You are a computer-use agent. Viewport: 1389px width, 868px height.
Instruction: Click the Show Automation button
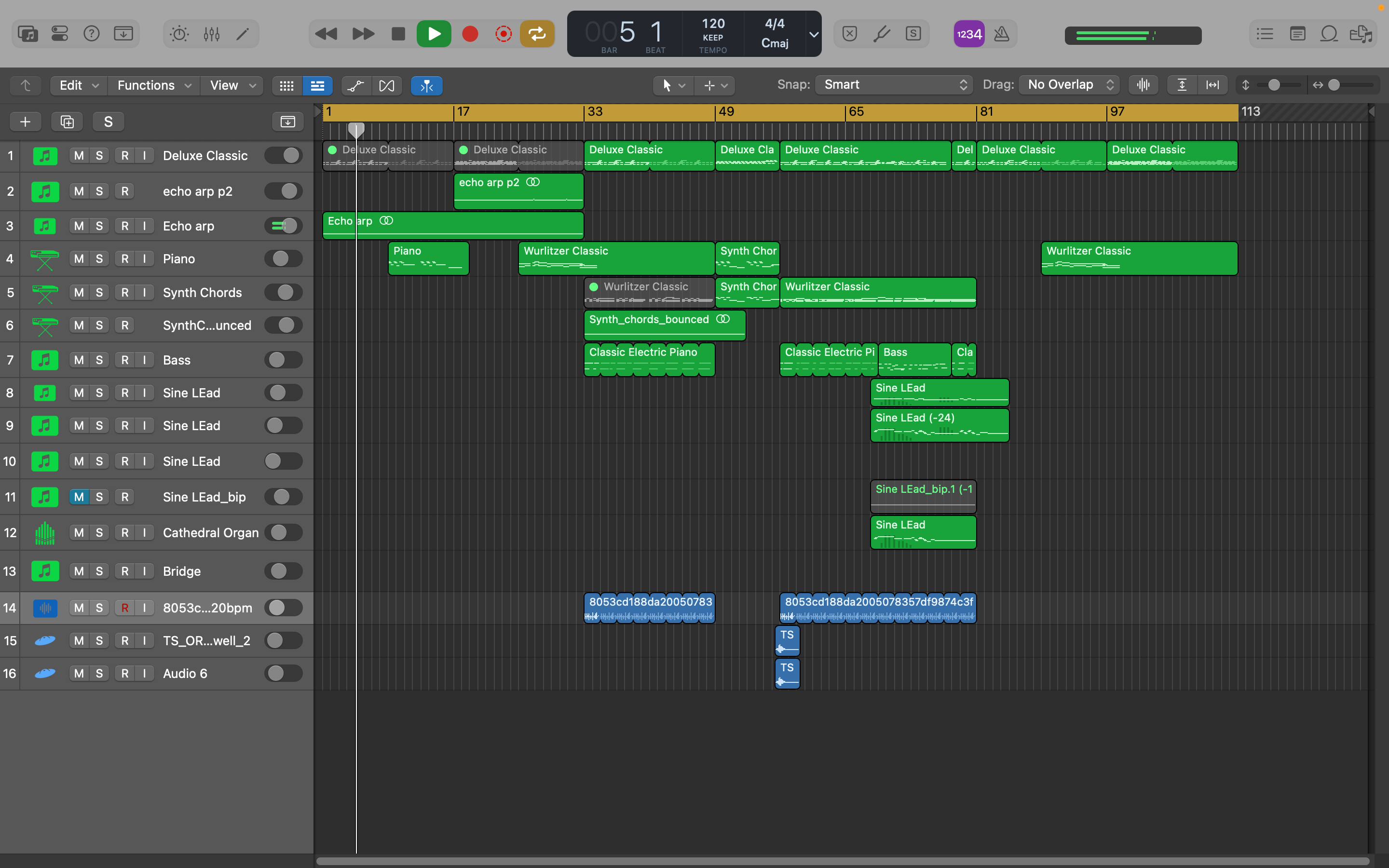356,85
